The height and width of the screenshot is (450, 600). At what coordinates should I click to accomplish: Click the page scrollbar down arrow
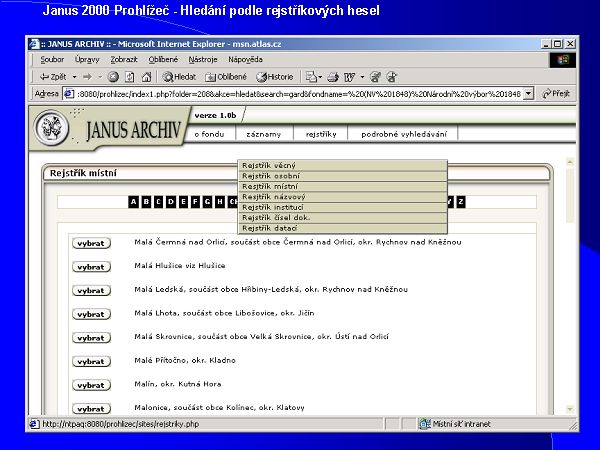click(570, 409)
